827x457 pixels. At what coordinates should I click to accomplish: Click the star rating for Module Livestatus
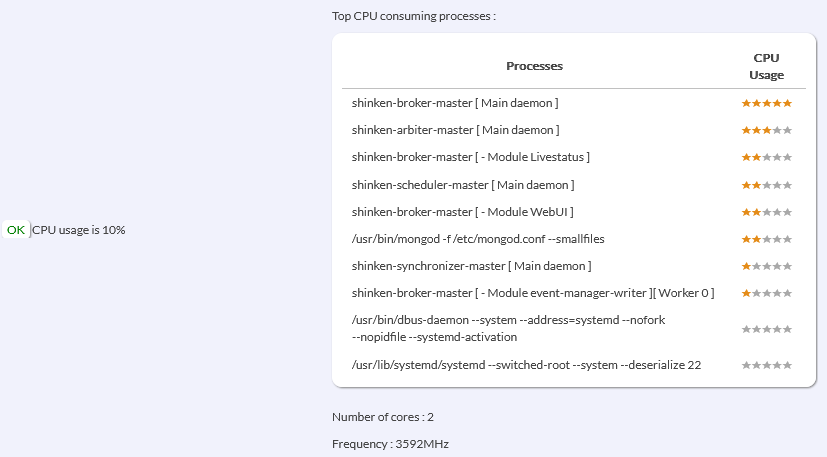[x=766, y=157]
